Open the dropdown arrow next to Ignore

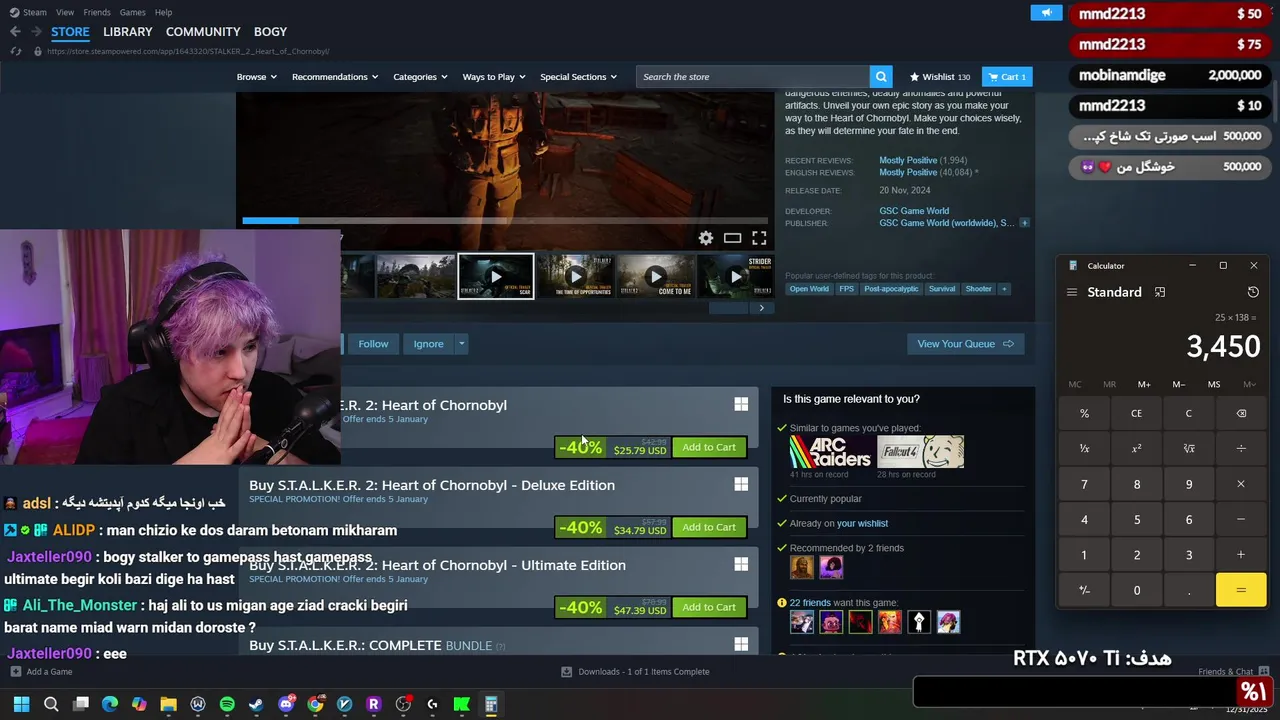pos(461,344)
